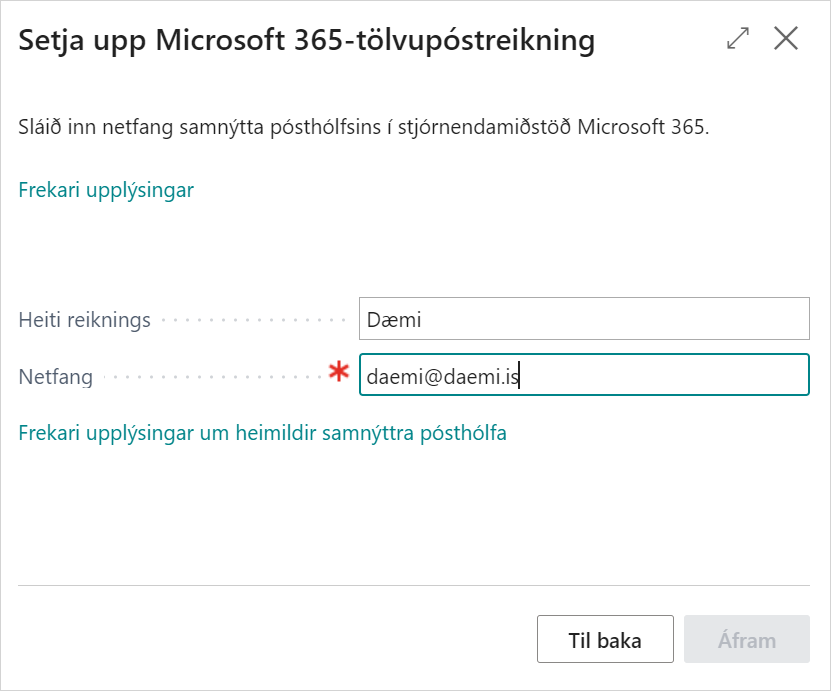Click the 'Heiti reiknings' field label

click(x=85, y=320)
